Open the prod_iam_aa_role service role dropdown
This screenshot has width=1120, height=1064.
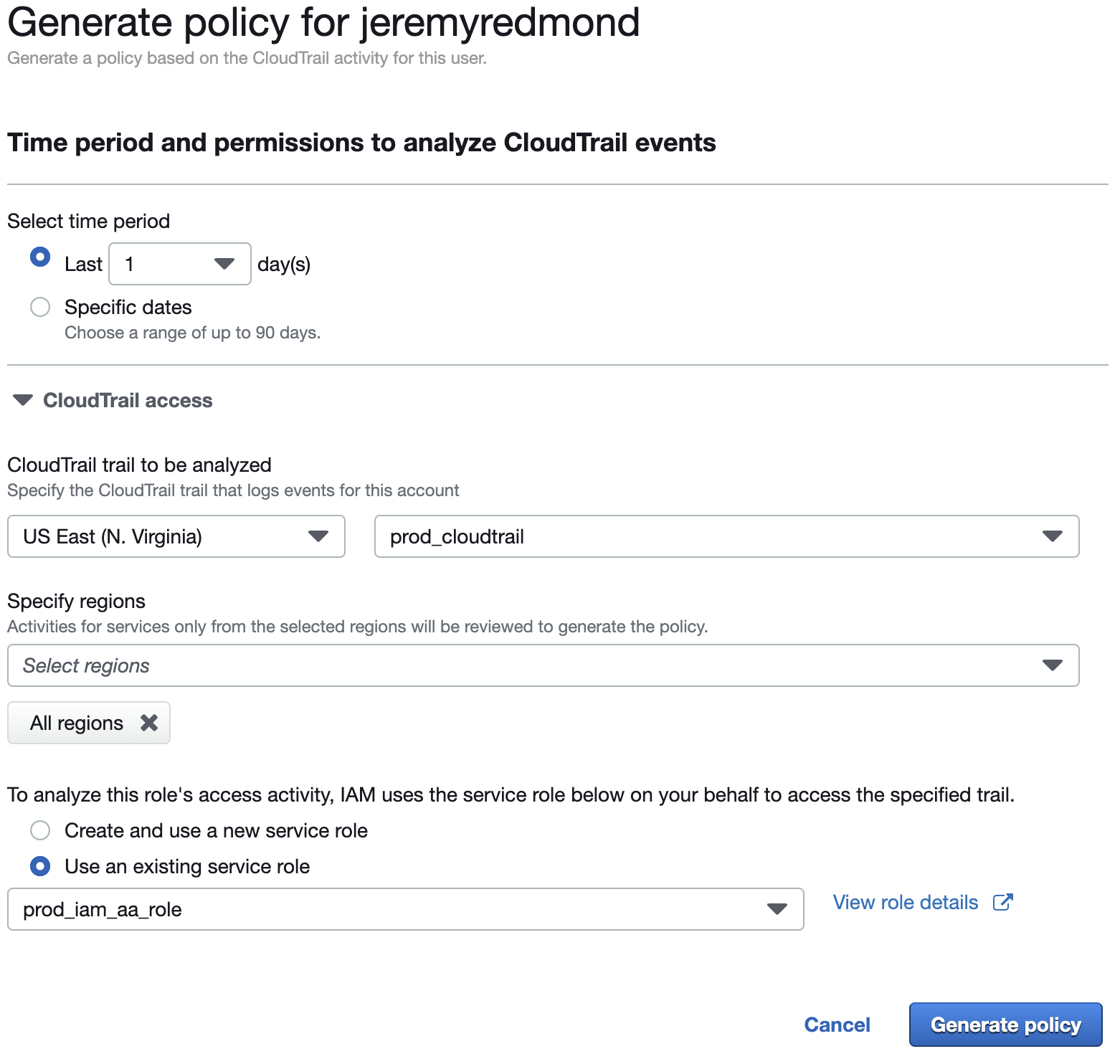coord(406,909)
